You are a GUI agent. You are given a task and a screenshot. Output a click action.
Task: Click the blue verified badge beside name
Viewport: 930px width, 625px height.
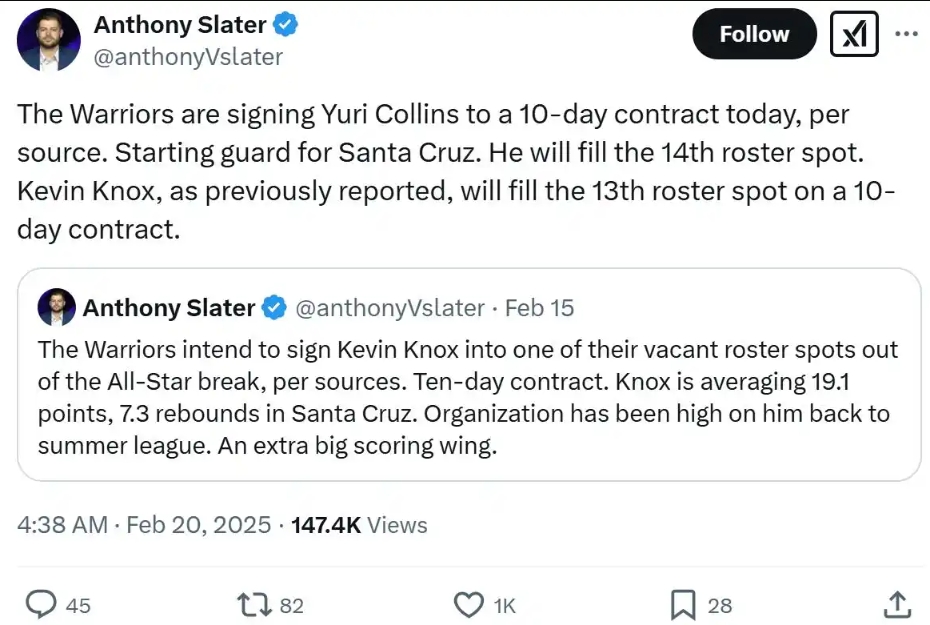285,24
